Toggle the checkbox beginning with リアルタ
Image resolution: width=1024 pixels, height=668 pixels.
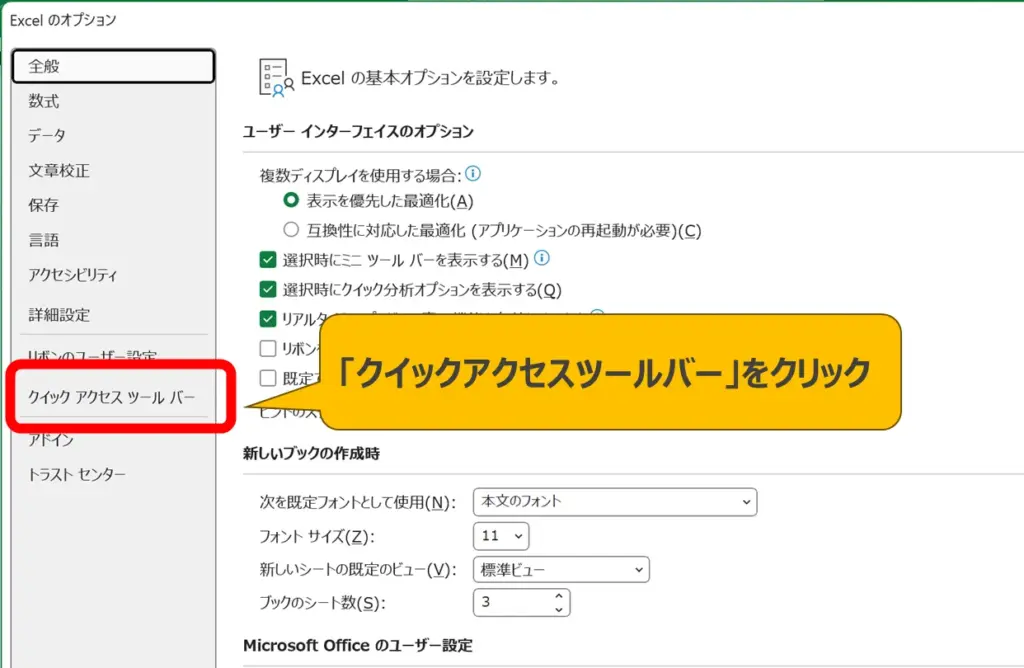coord(268,319)
